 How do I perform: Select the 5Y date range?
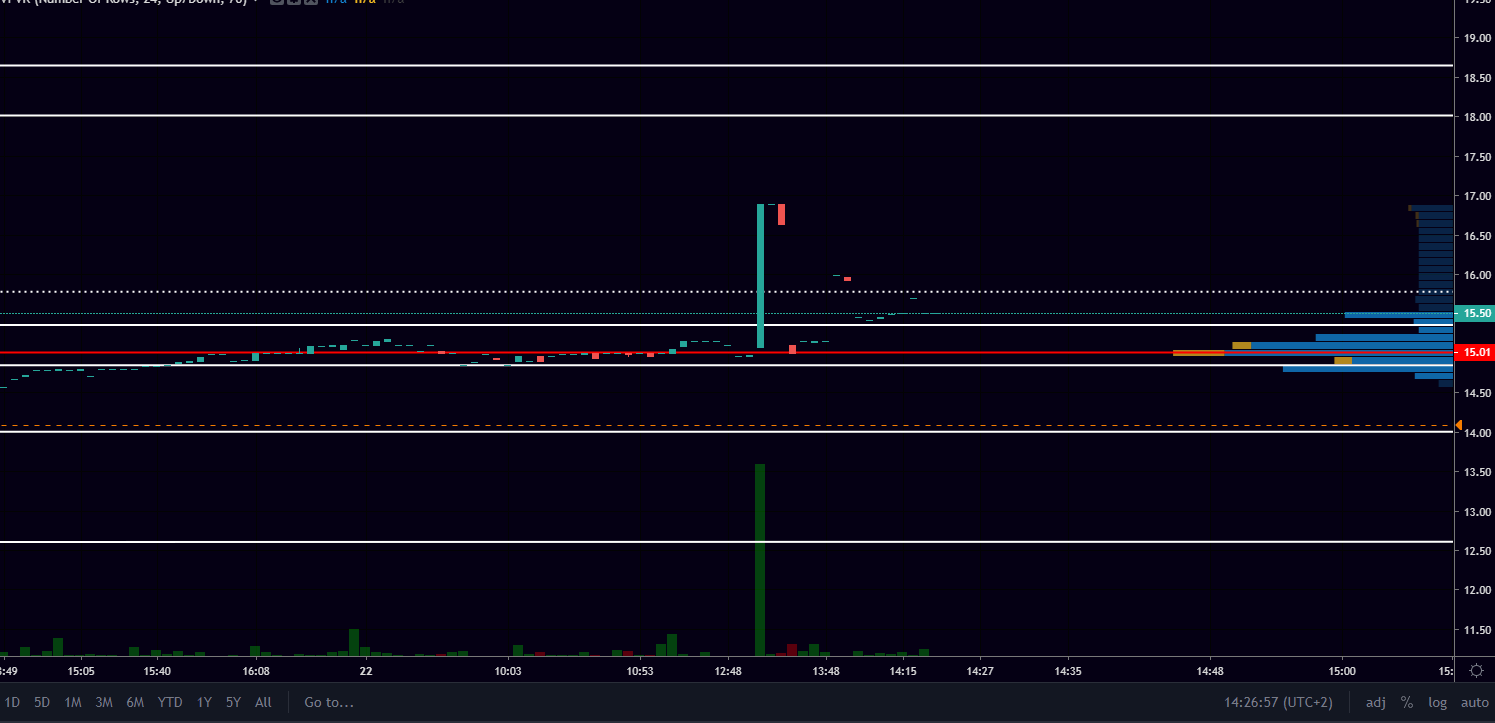(233, 702)
